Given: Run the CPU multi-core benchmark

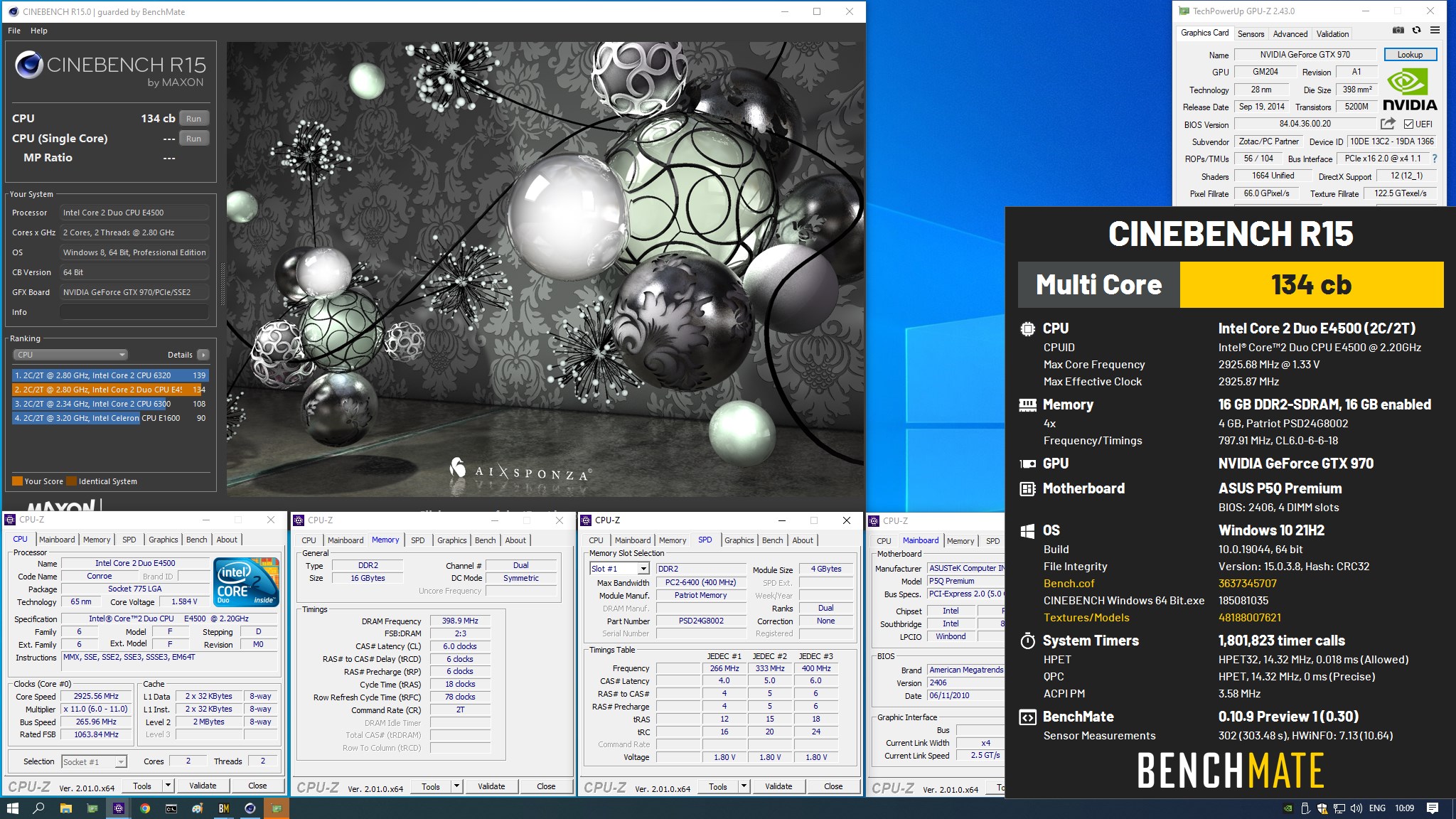Looking at the screenshot, I should (193, 119).
